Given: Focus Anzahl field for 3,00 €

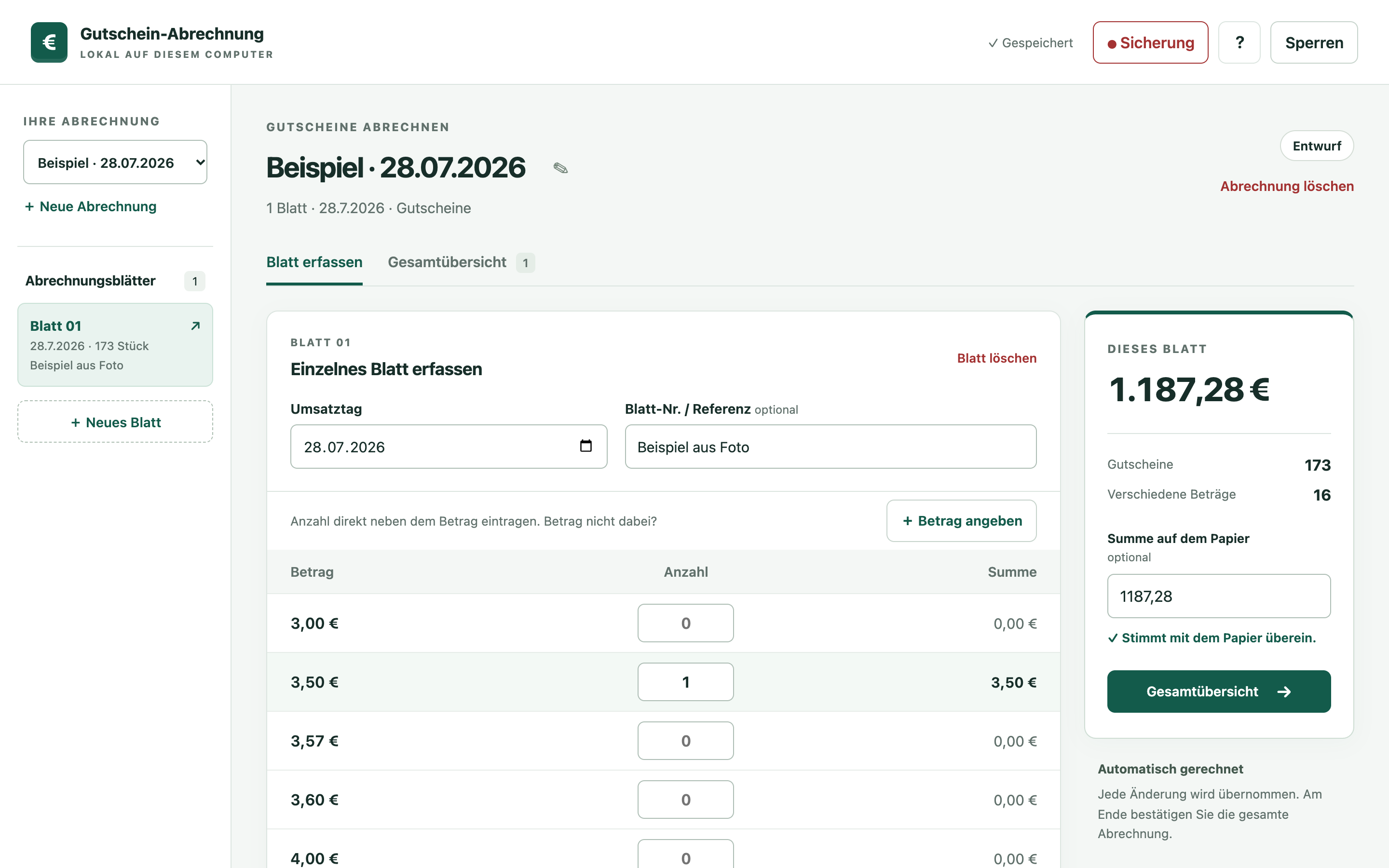Looking at the screenshot, I should click(x=685, y=624).
